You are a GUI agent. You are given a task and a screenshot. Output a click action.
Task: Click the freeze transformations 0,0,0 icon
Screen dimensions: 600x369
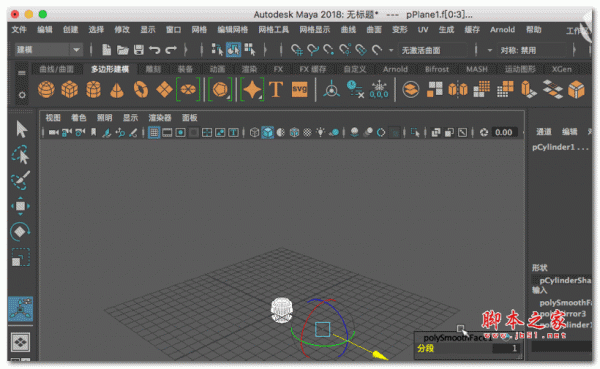coord(379,90)
